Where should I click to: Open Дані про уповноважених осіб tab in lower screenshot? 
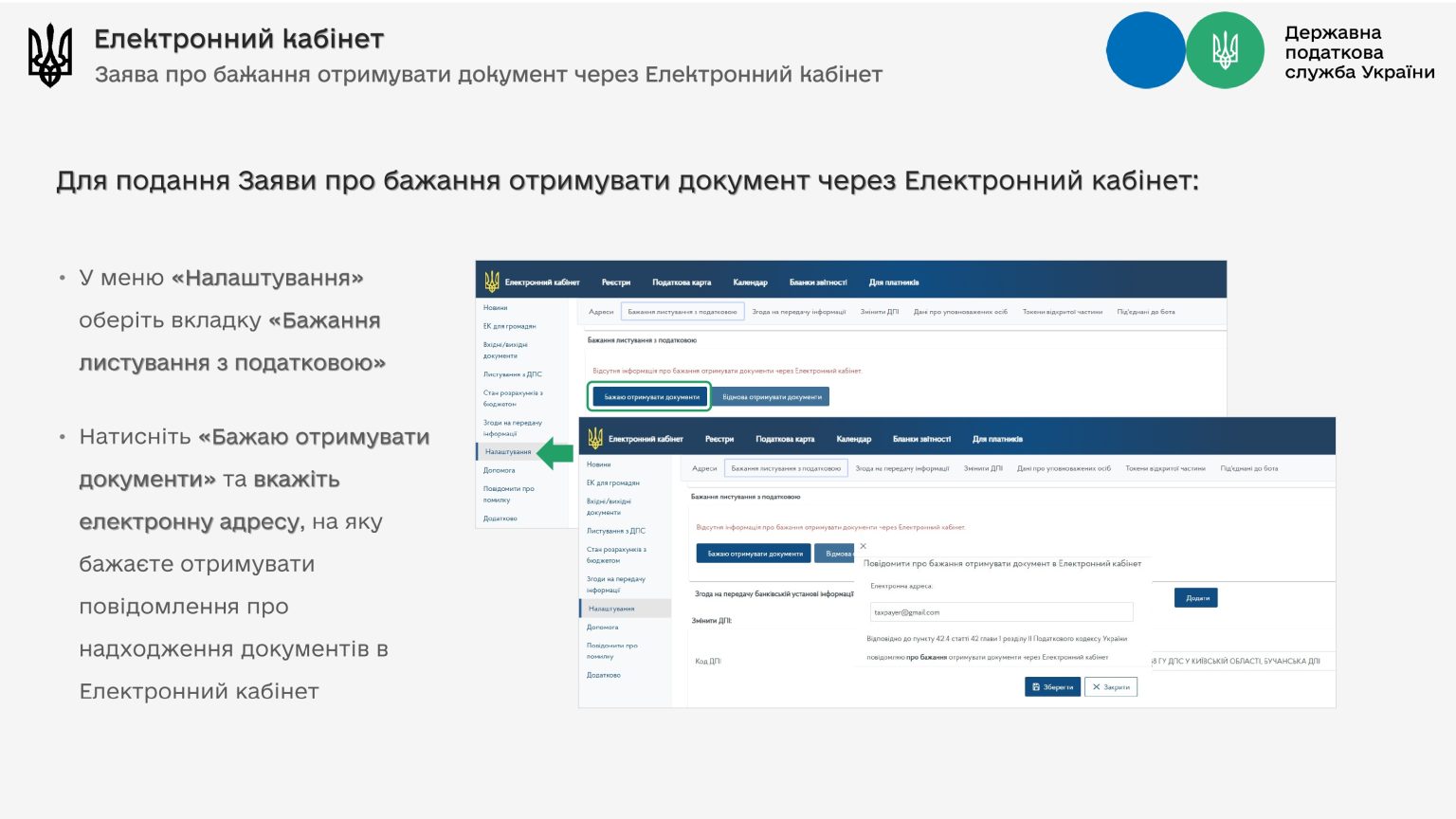pos(1064,468)
